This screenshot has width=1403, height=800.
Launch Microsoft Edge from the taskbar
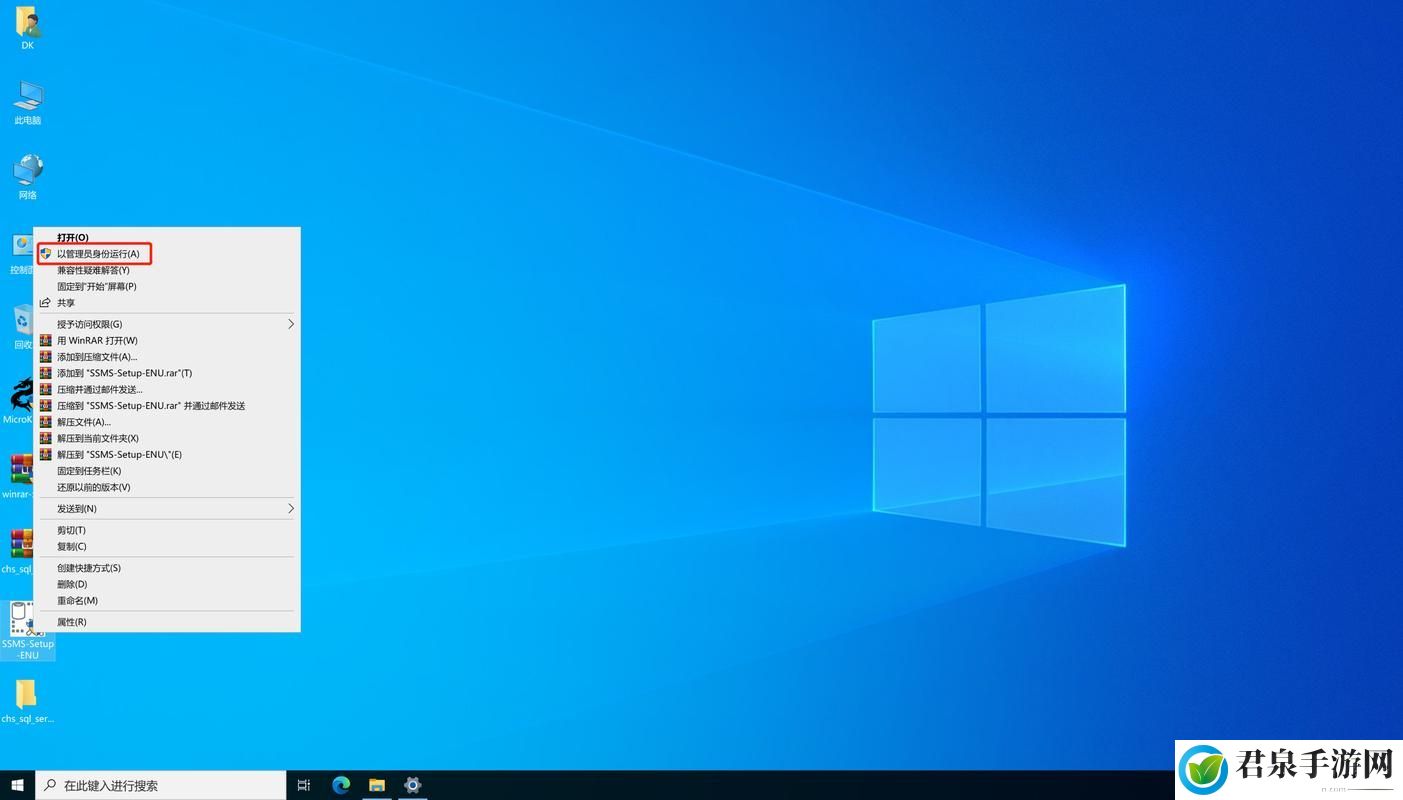[341, 785]
